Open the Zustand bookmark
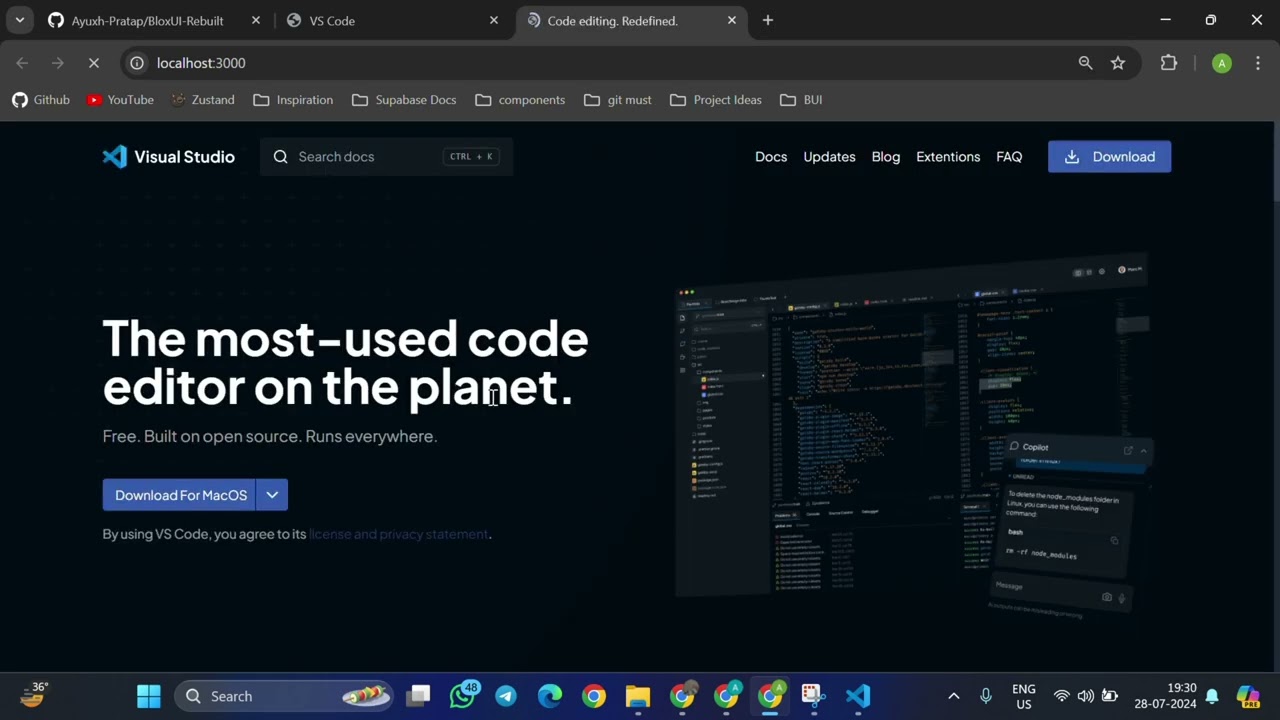Image resolution: width=1280 pixels, height=720 pixels. (203, 100)
